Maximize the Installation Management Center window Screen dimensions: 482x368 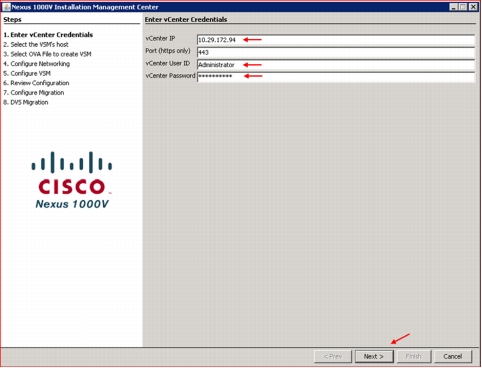click(x=463, y=7)
